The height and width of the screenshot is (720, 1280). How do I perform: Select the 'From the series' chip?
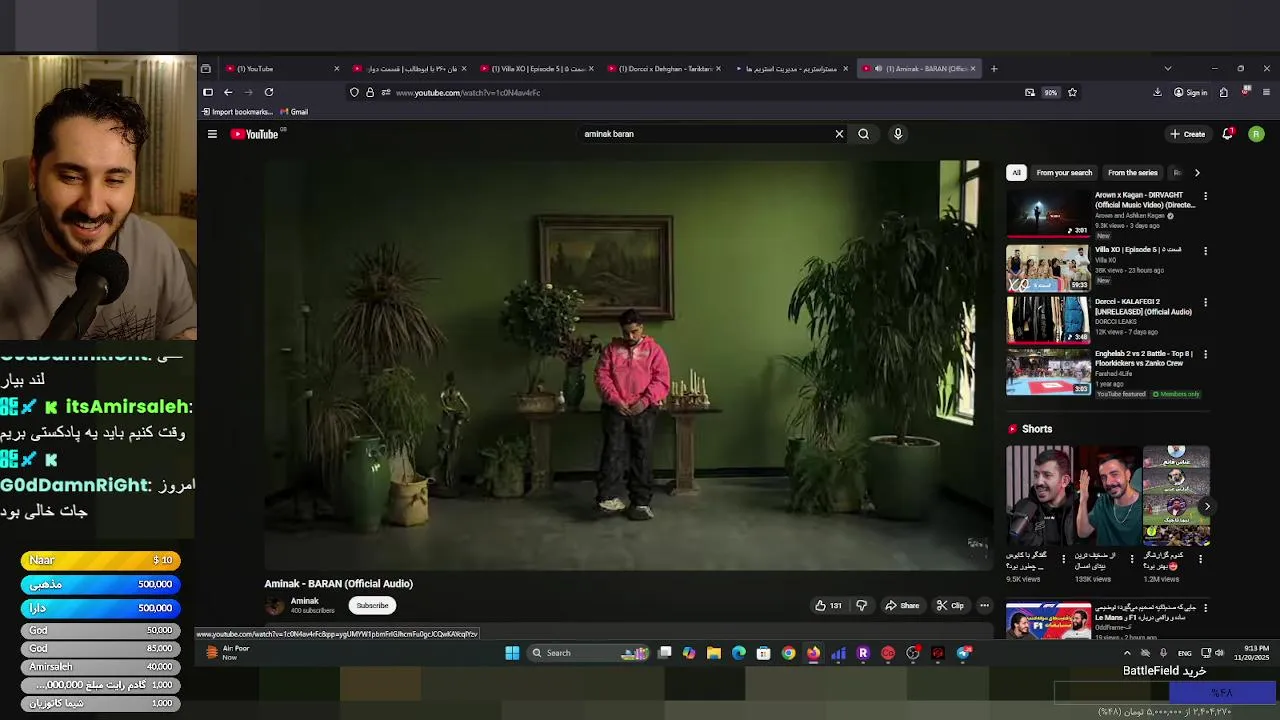(x=1132, y=173)
